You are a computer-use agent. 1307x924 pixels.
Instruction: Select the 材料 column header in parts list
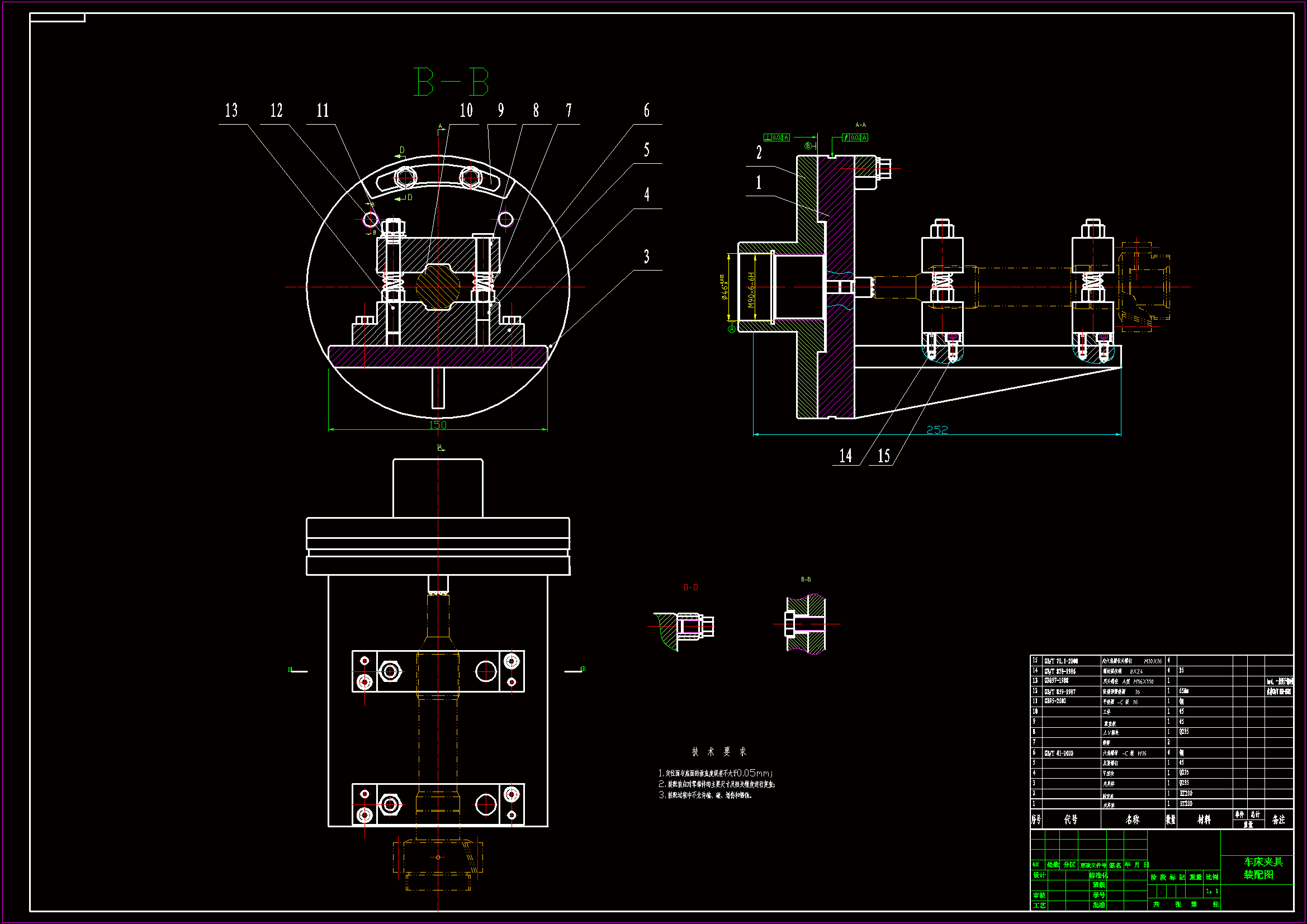coord(1204,819)
